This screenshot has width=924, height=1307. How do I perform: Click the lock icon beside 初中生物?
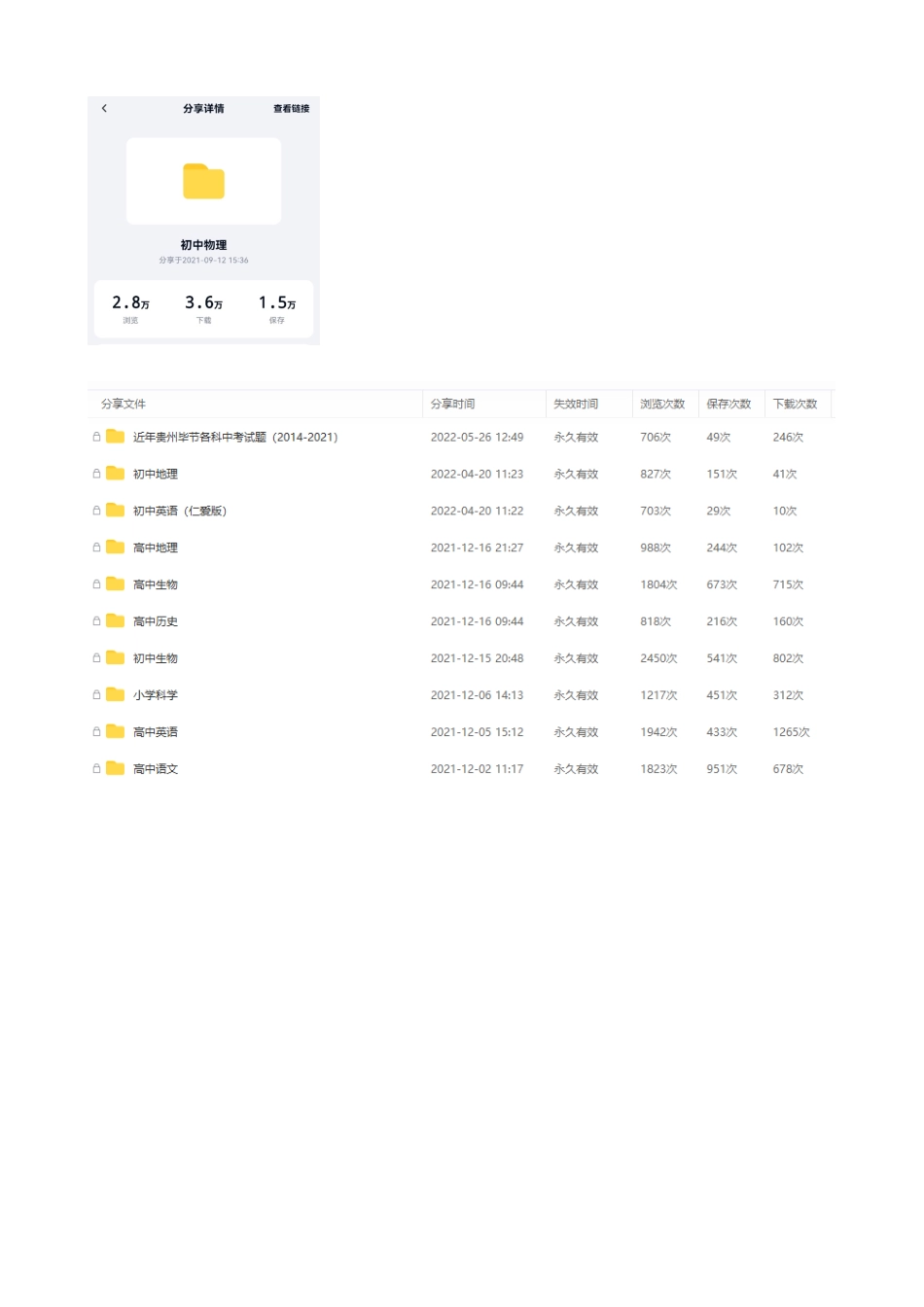coord(96,658)
